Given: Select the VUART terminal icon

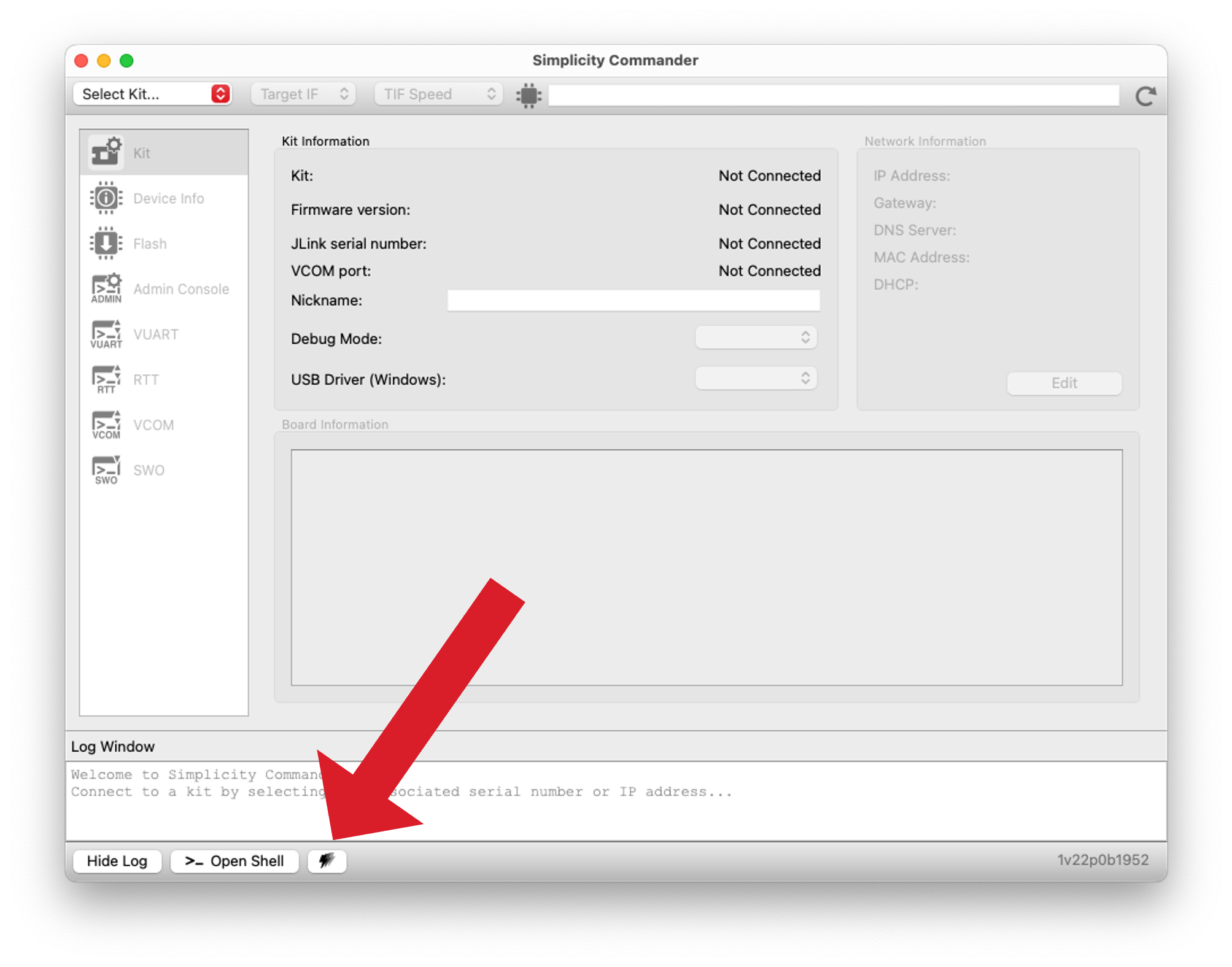Looking at the screenshot, I should click(x=106, y=334).
